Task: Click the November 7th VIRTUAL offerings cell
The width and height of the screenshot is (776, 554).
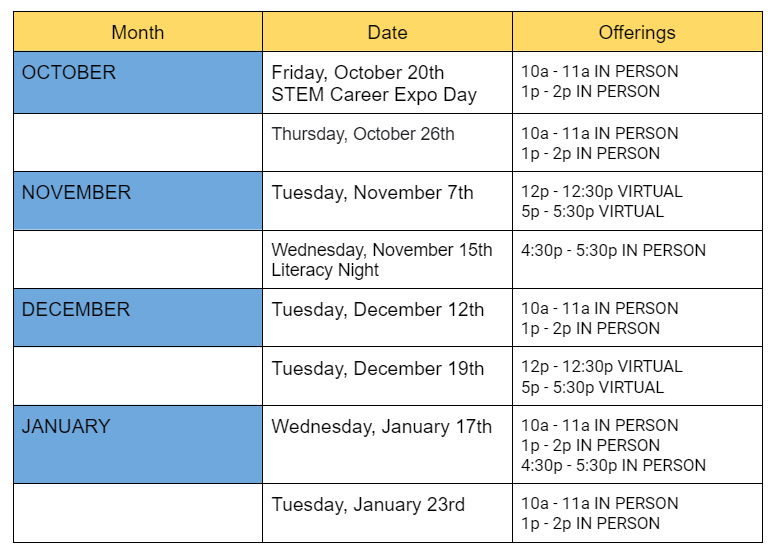Action: point(637,201)
